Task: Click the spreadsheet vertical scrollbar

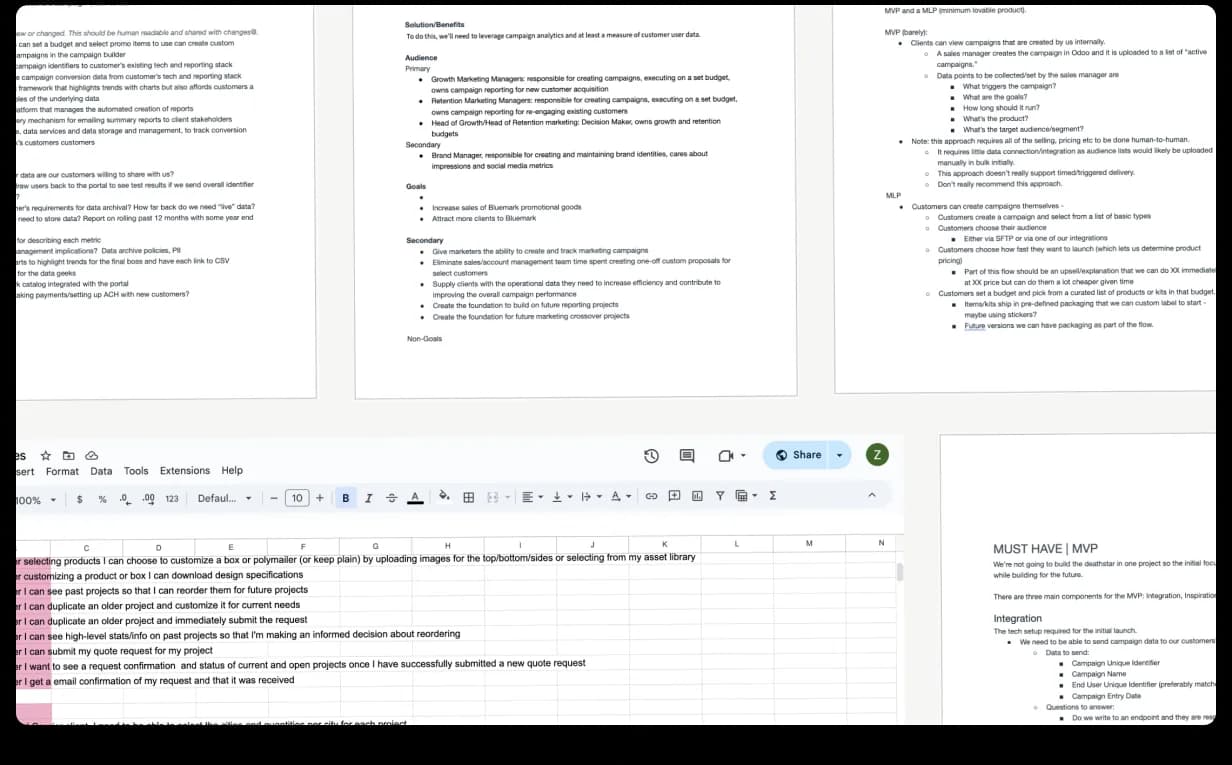Action: [x=899, y=572]
